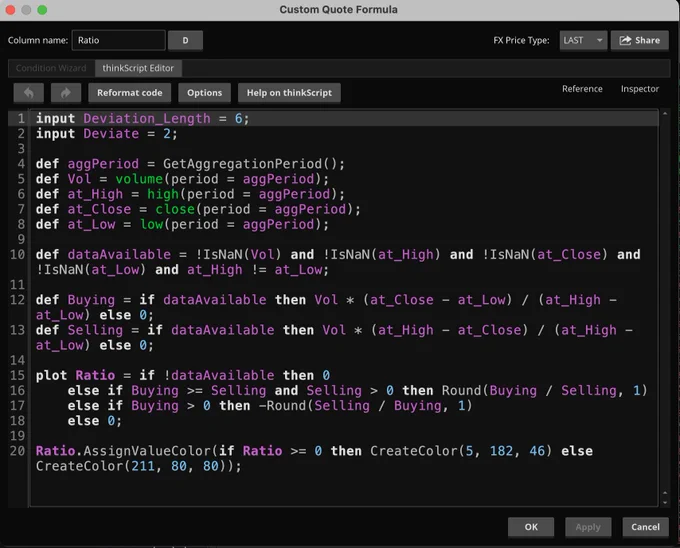680x548 pixels.
Task: Click the undo arrow button
Action: (29, 93)
